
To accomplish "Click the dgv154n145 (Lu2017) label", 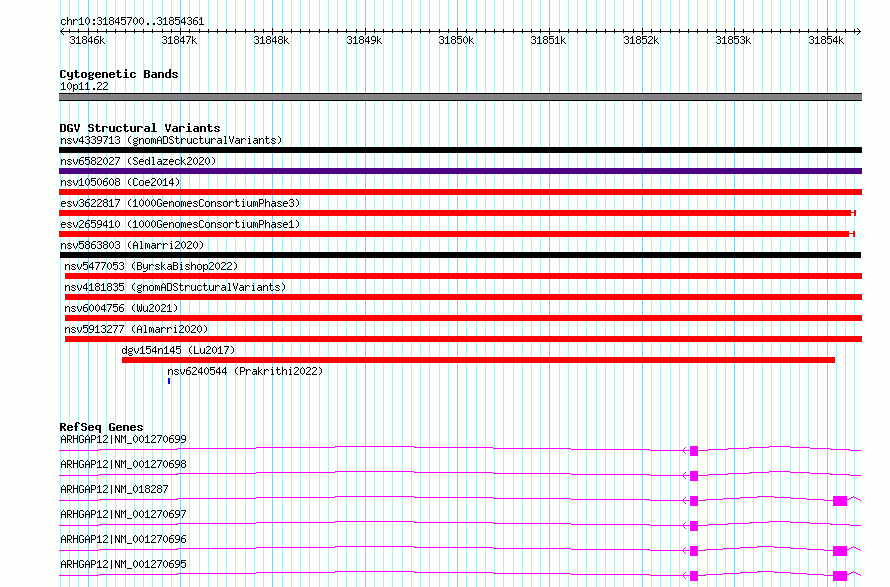I will [x=178, y=350].
